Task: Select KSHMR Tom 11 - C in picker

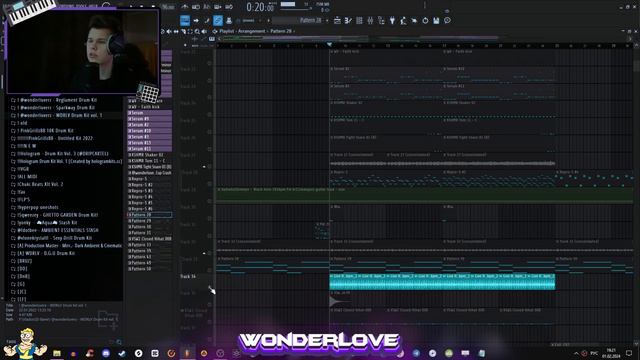Action: pos(150,161)
